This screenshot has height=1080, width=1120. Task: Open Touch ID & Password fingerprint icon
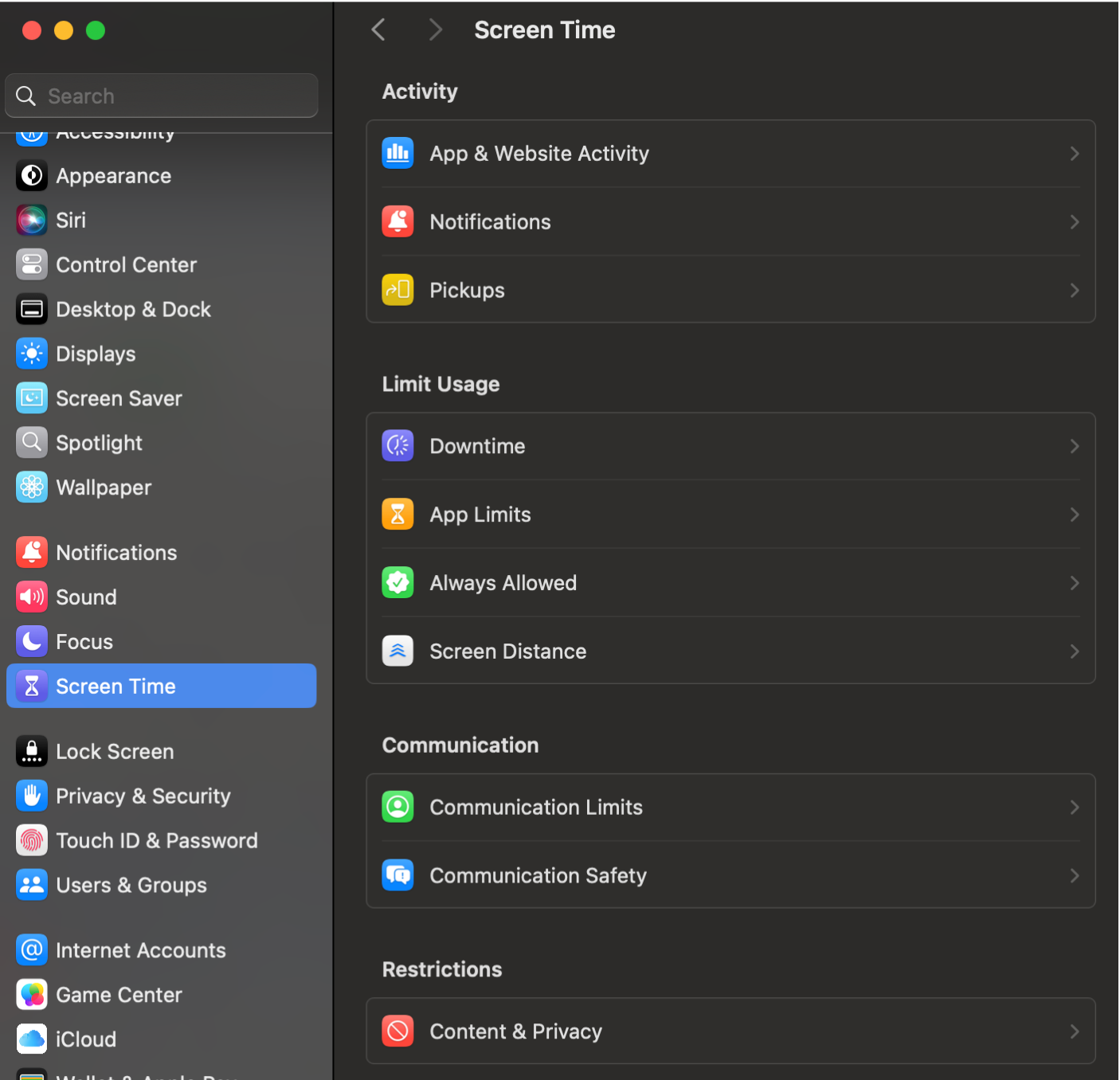click(32, 840)
